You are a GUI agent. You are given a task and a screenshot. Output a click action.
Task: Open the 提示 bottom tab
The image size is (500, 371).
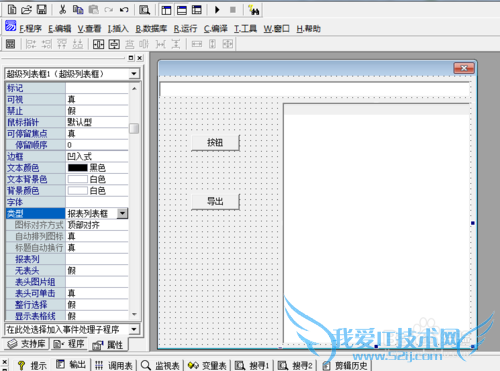tap(32, 366)
